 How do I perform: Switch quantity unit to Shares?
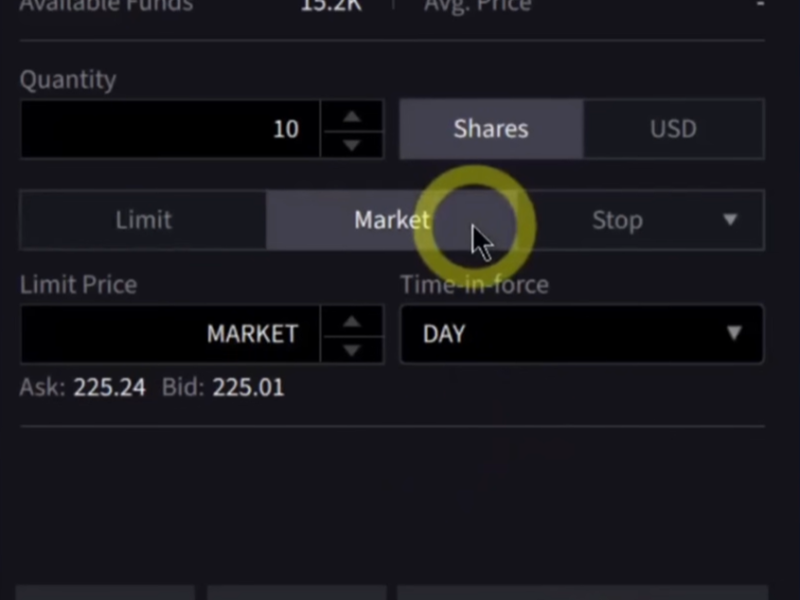[491, 129]
